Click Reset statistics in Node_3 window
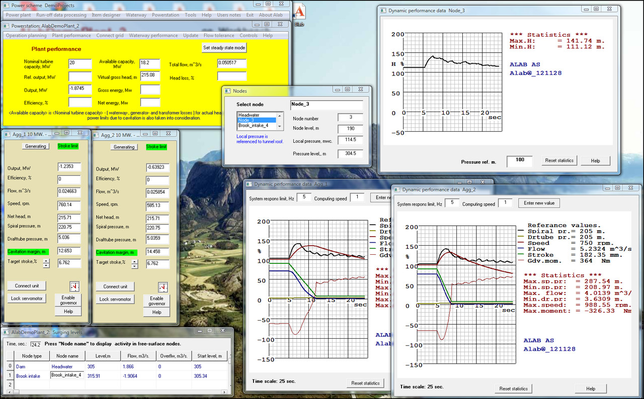Image resolution: width=644 pixels, height=399 pixels. point(559,160)
